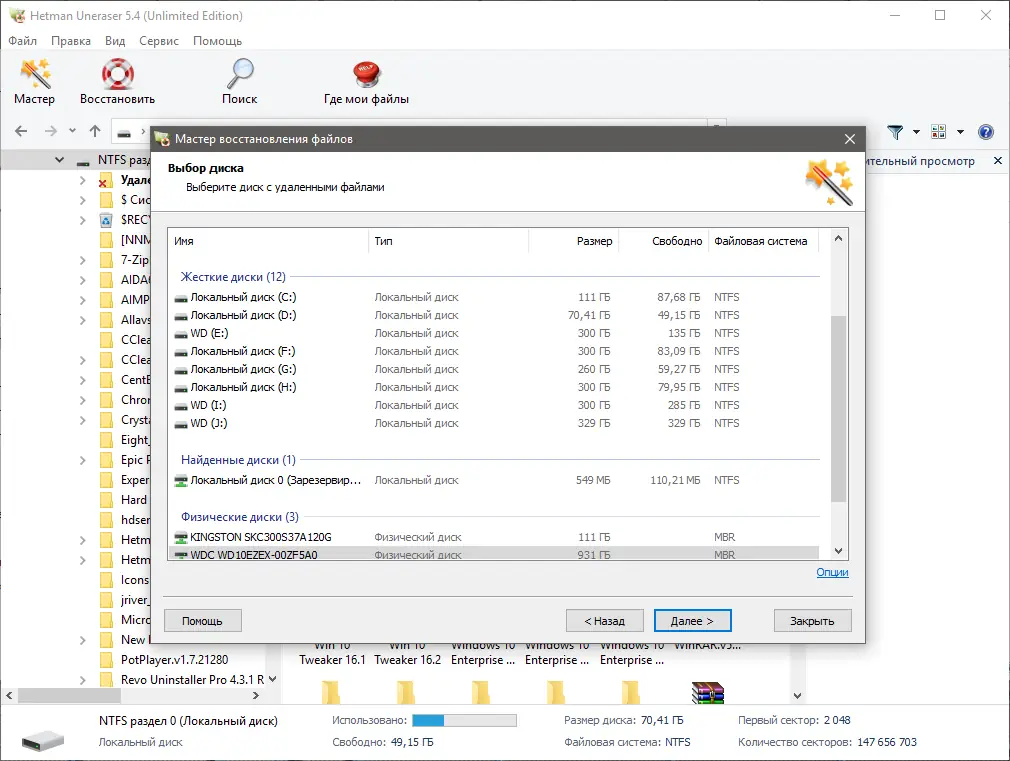Open the Вид menu
The width and height of the screenshot is (1010, 761).
click(115, 41)
